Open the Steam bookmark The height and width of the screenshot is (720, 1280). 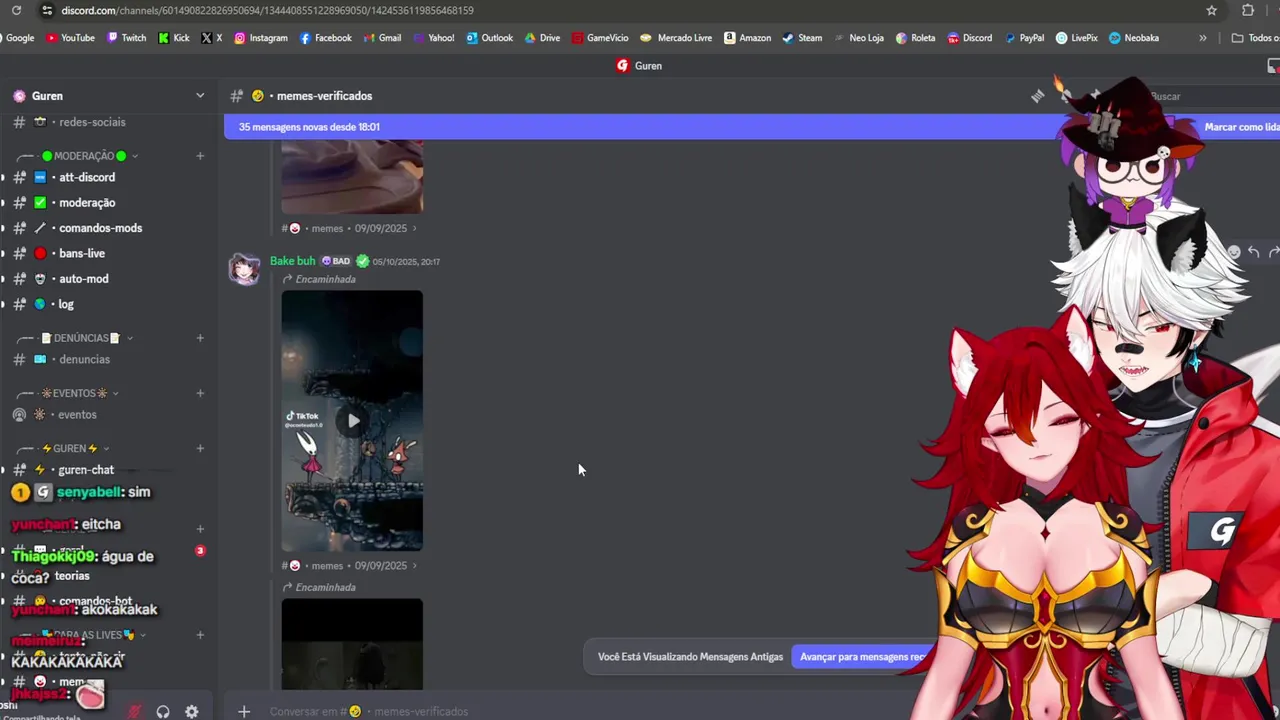(802, 38)
